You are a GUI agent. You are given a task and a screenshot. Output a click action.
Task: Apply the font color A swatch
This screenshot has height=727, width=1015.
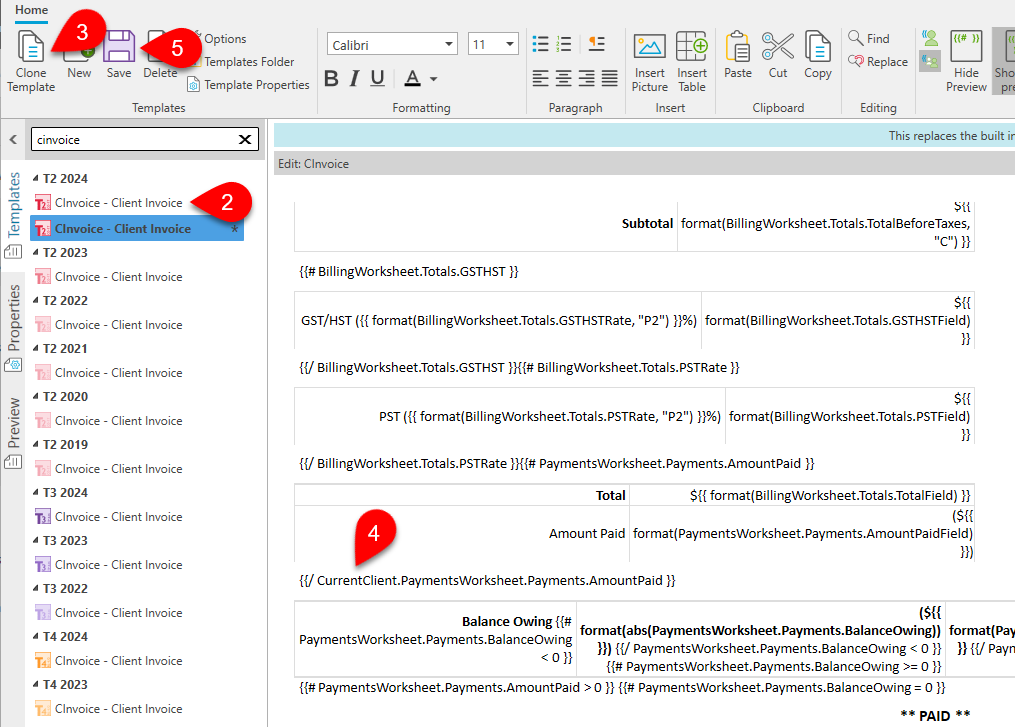pos(412,78)
